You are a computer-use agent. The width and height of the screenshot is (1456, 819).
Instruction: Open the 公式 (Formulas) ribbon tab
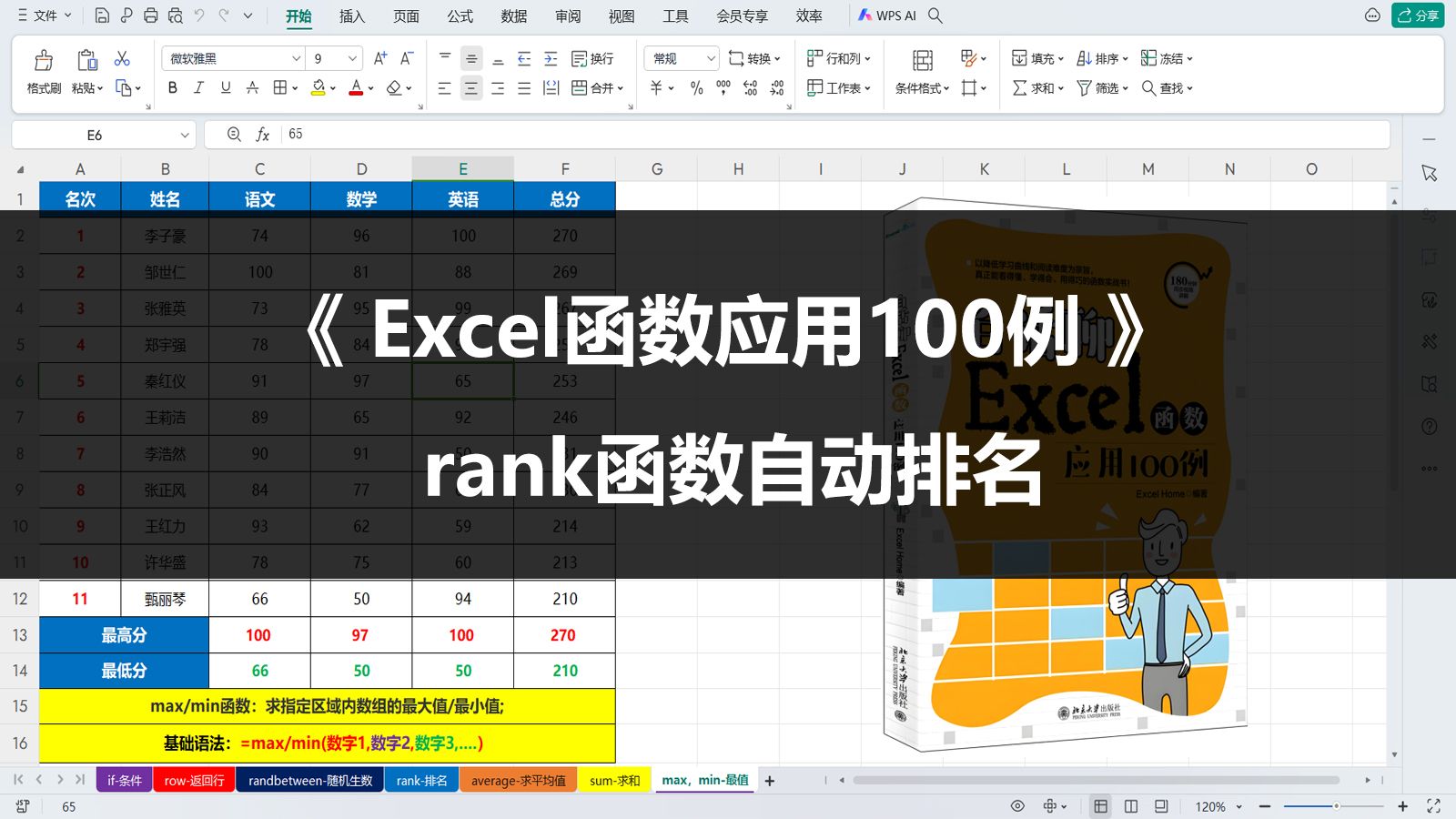point(460,16)
